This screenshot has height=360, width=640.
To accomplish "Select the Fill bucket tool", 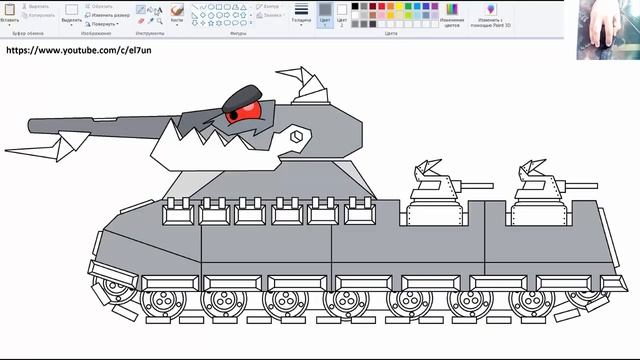I will pyautogui.click(x=150, y=9).
